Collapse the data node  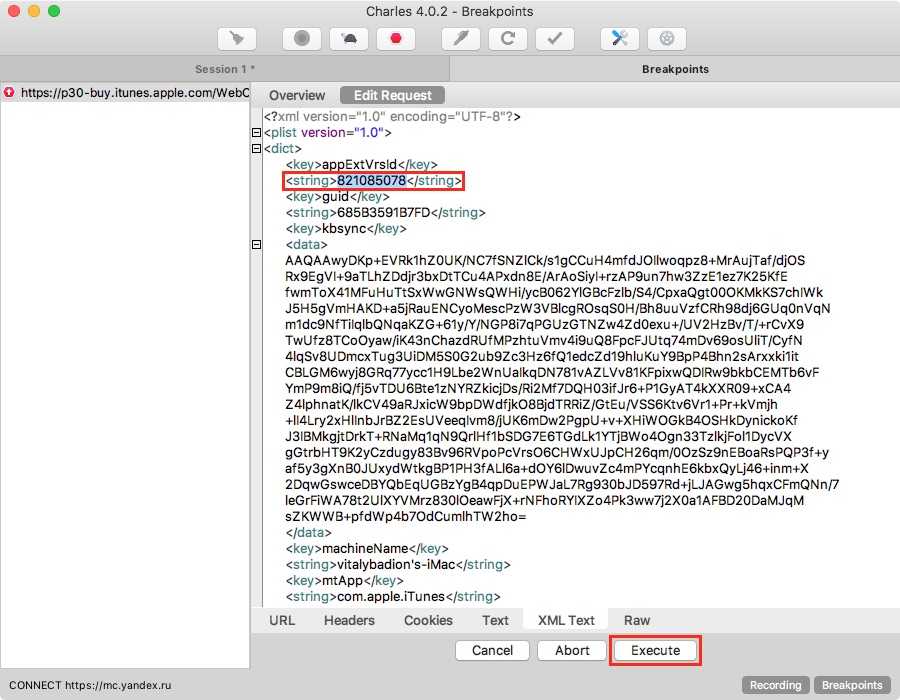[257, 244]
